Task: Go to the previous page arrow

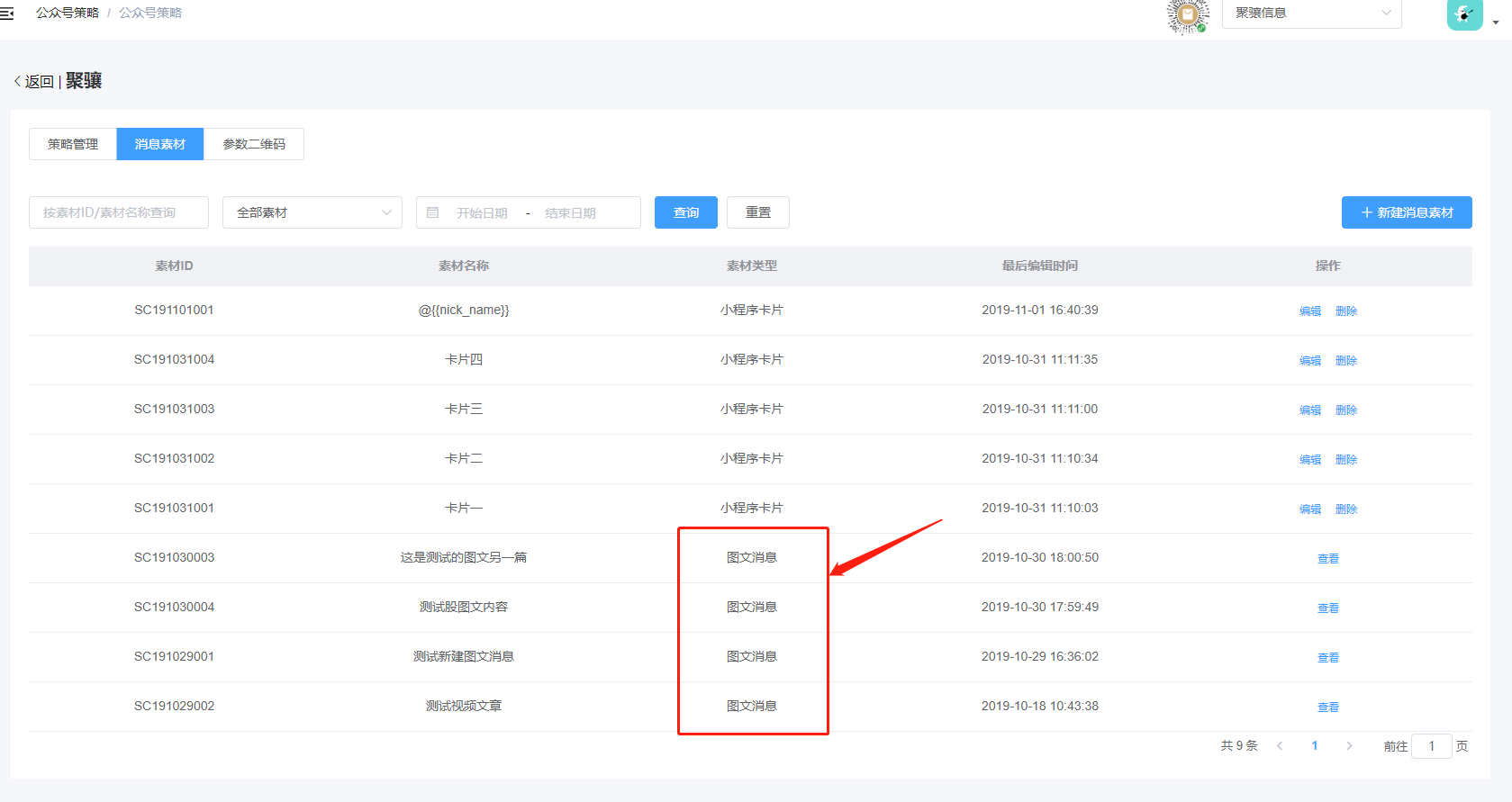Action: (x=1280, y=746)
